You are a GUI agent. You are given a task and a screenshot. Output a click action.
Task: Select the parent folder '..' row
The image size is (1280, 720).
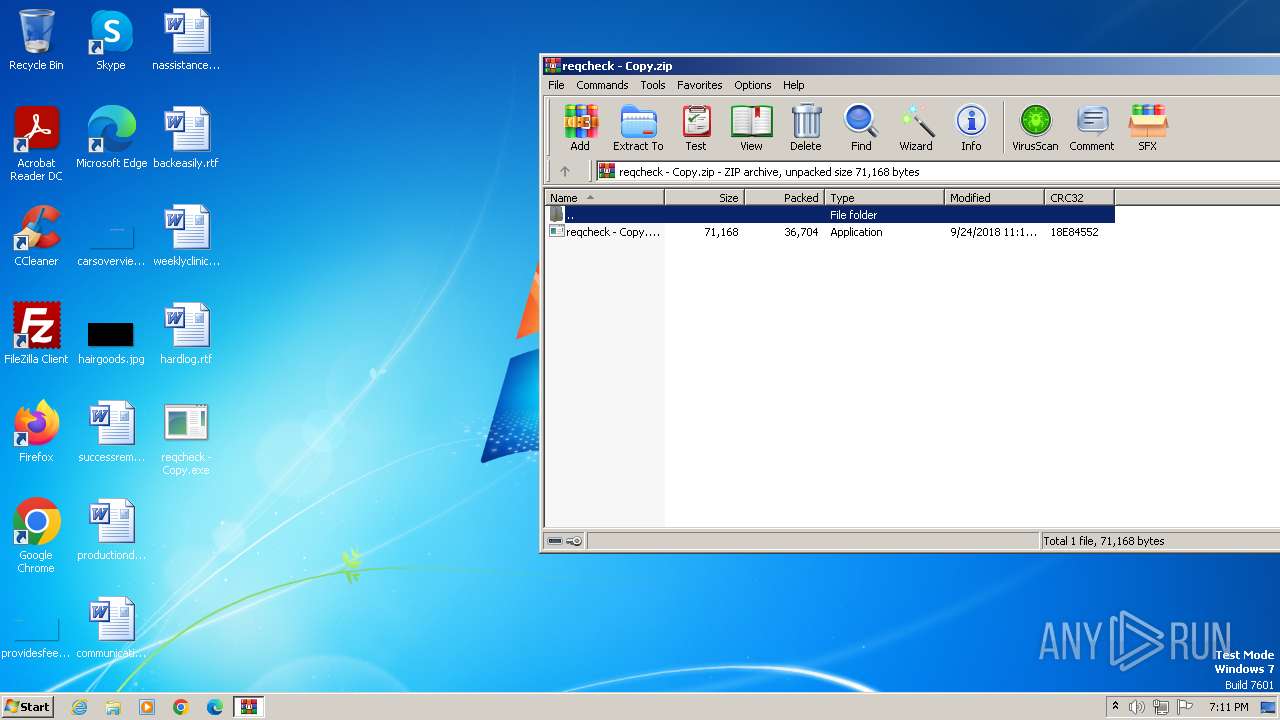click(829, 215)
